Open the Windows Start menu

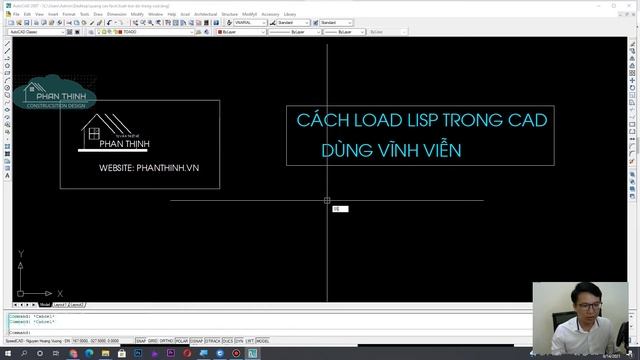coord(8,353)
